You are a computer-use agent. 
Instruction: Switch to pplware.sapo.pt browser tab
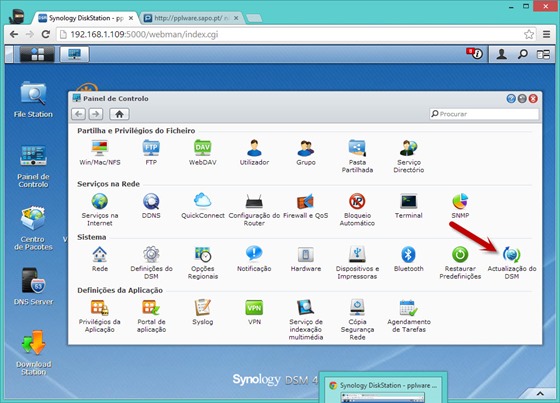[191, 18]
